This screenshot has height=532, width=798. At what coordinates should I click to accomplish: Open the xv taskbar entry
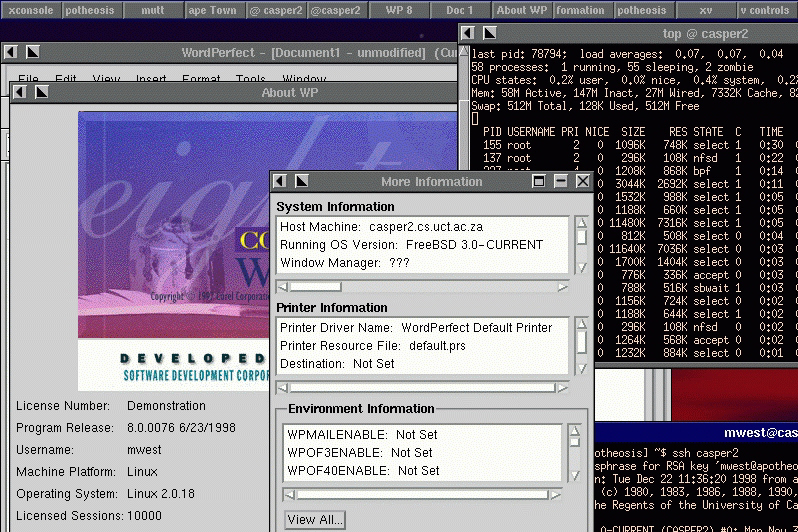click(x=704, y=10)
